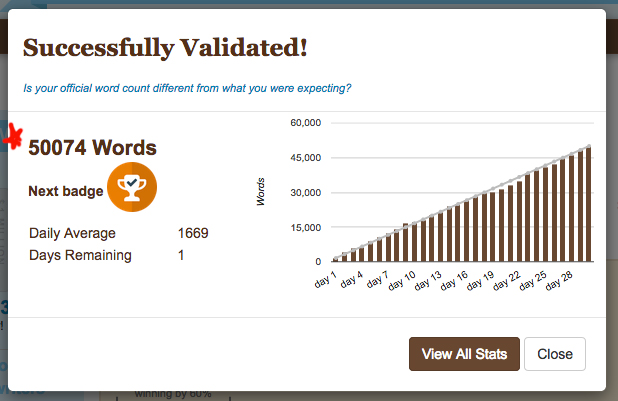Click the day 10 axis label

pos(401,278)
